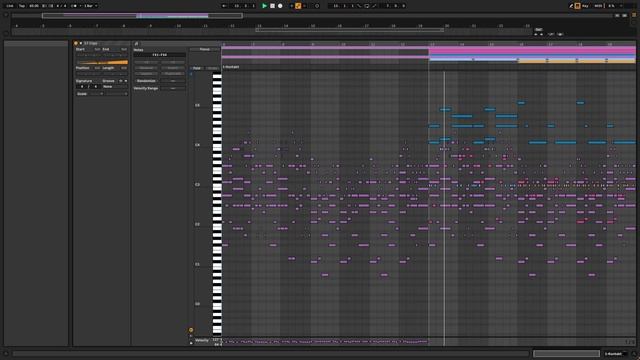640x360 pixels.
Task: Open the scale root note dropdown
Action: (96, 93)
